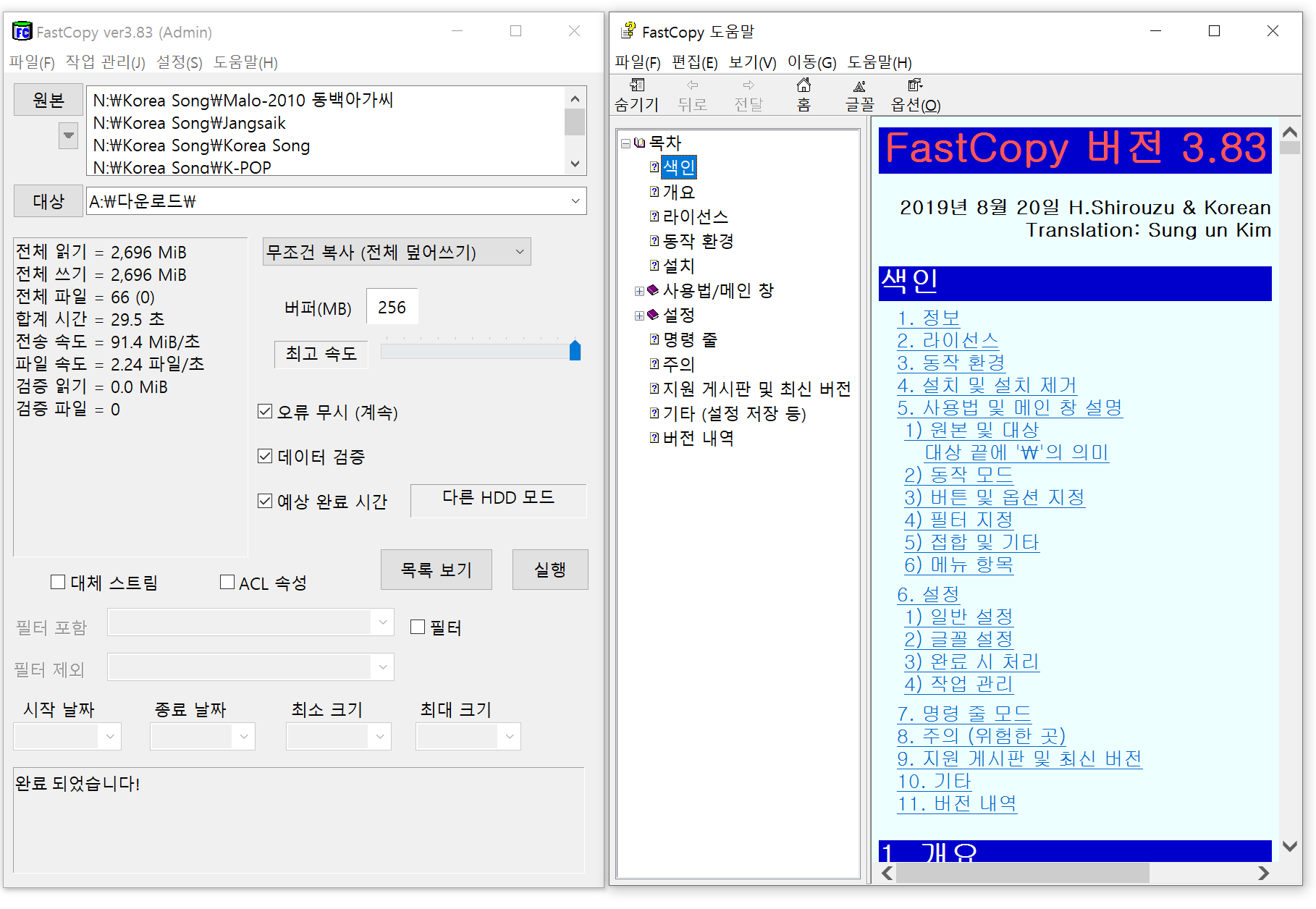Open Options (옵션) in help toolbar
The width and height of the screenshot is (1316, 909).
pos(915,85)
